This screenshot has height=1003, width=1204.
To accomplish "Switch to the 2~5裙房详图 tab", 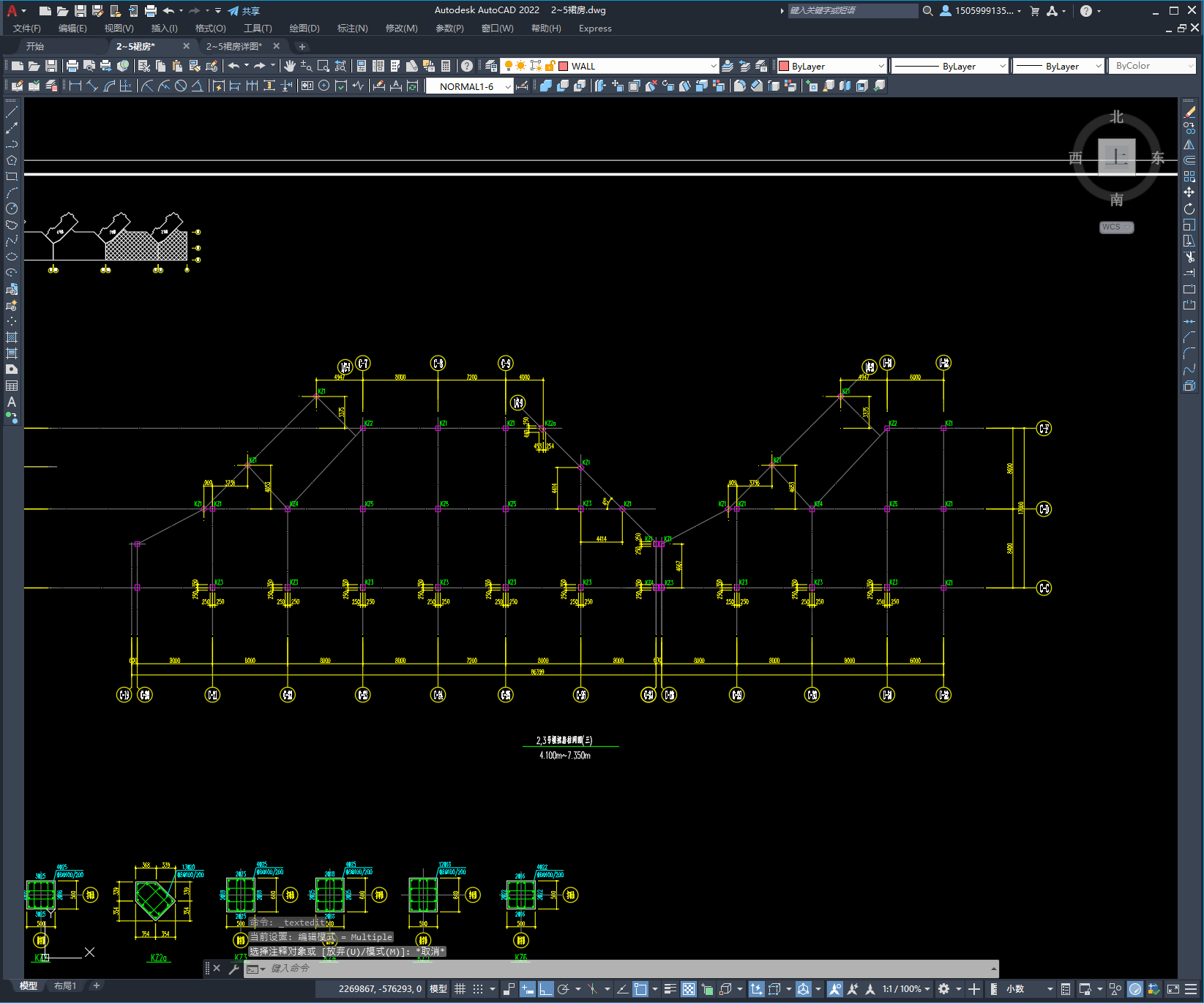I will click(x=234, y=46).
